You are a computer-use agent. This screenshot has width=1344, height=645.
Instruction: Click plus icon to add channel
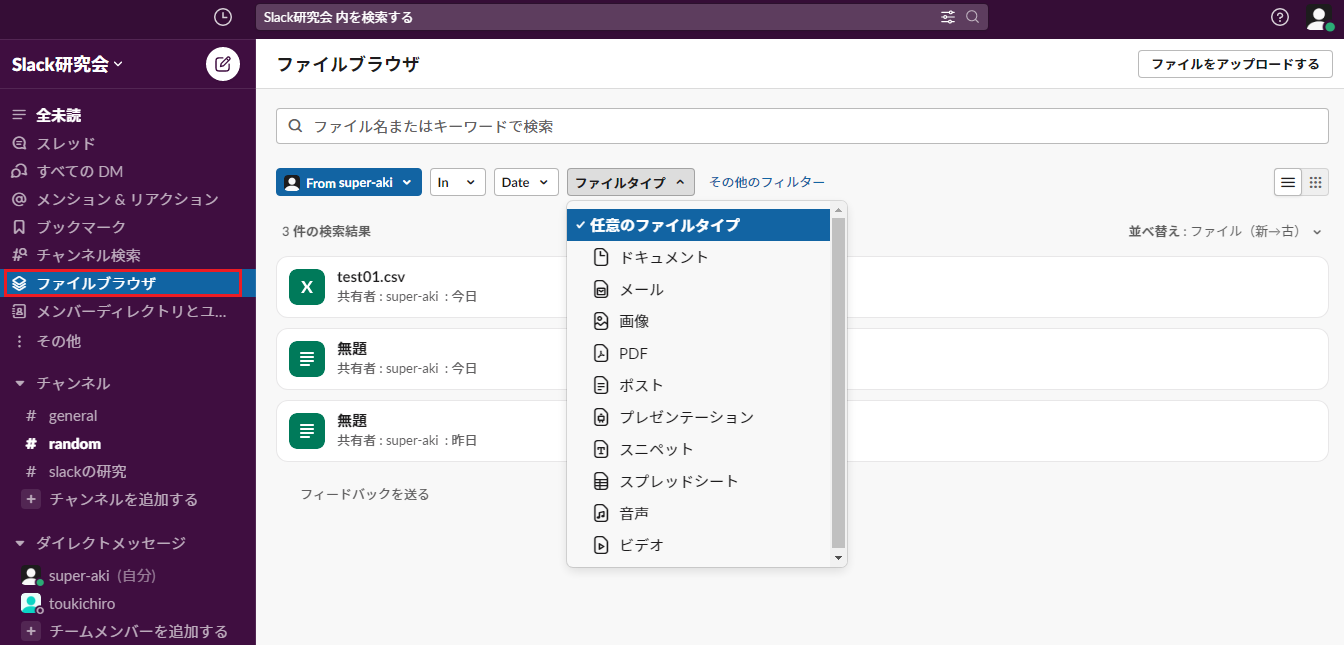[31, 499]
